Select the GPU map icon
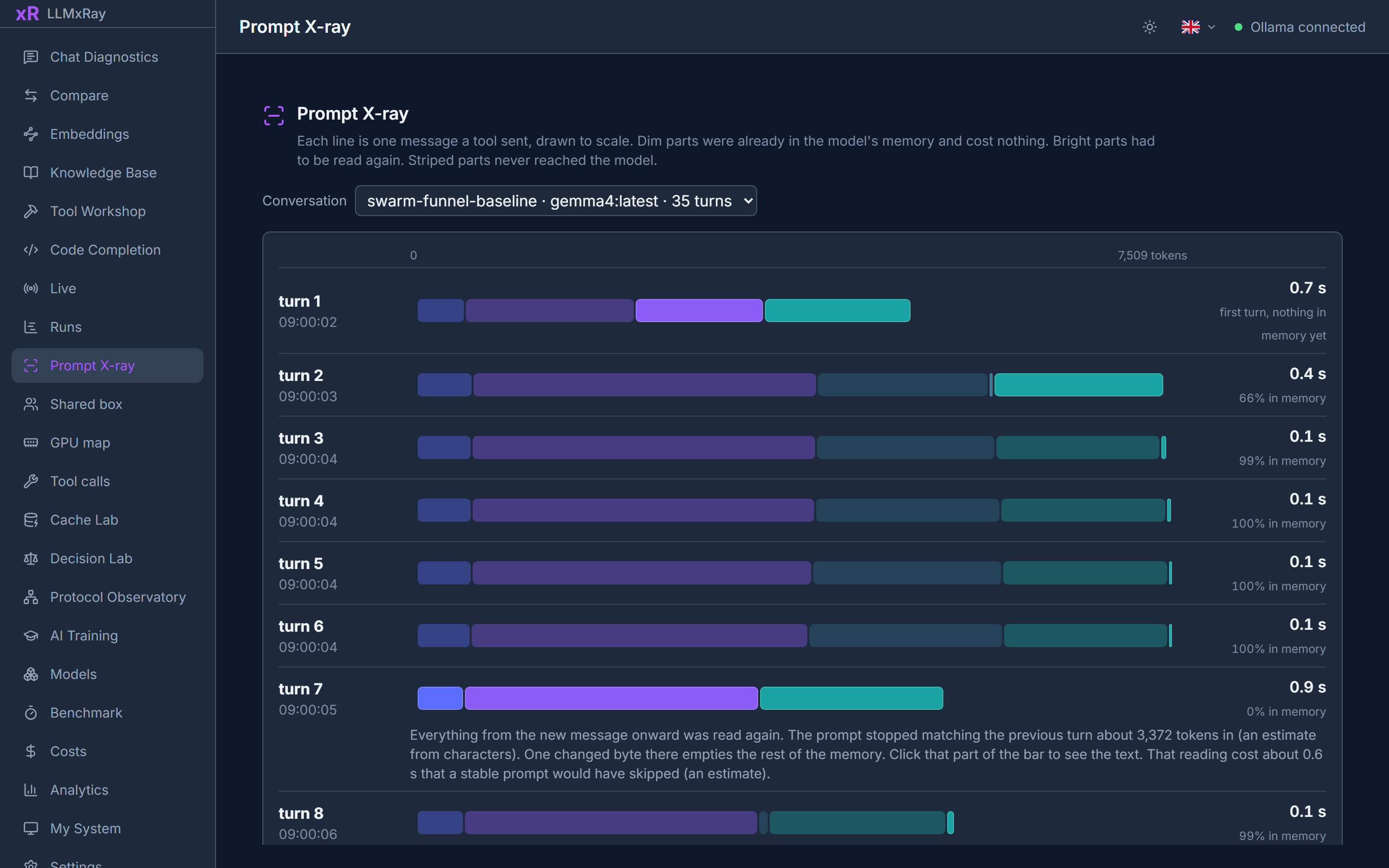The width and height of the screenshot is (1389, 868). pyautogui.click(x=31, y=443)
